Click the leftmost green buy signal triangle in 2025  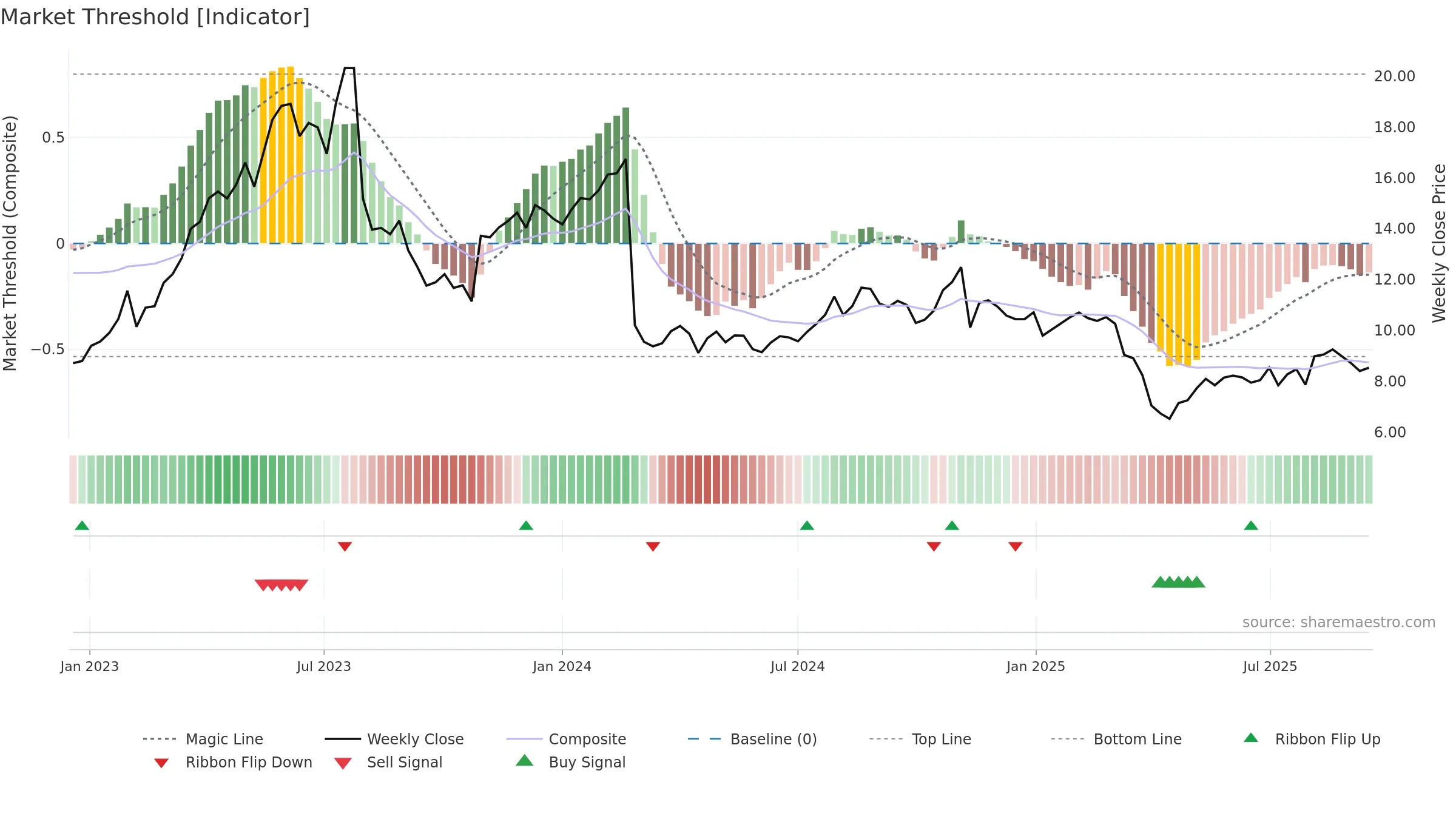(1160, 582)
